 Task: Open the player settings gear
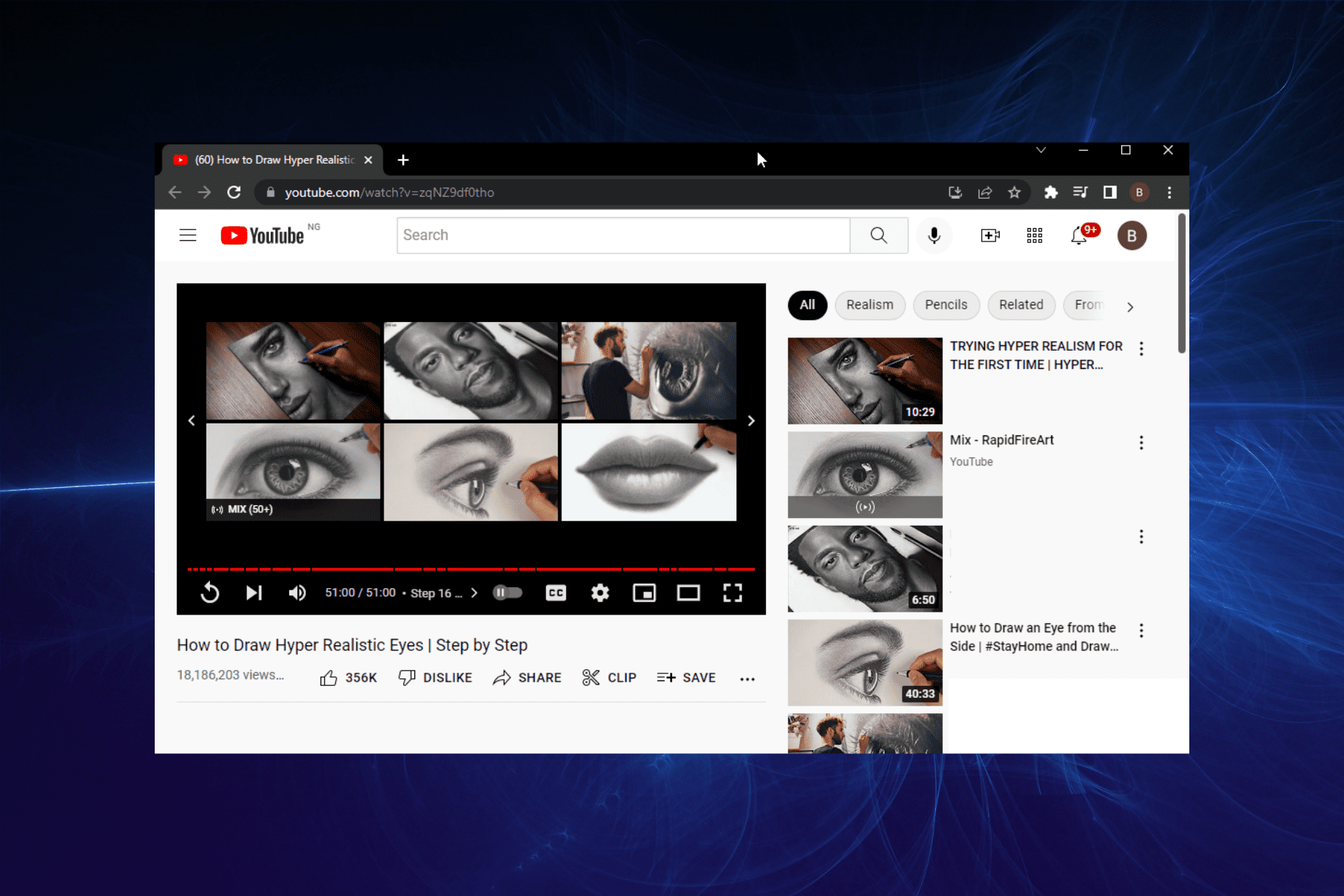tap(600, 593)
